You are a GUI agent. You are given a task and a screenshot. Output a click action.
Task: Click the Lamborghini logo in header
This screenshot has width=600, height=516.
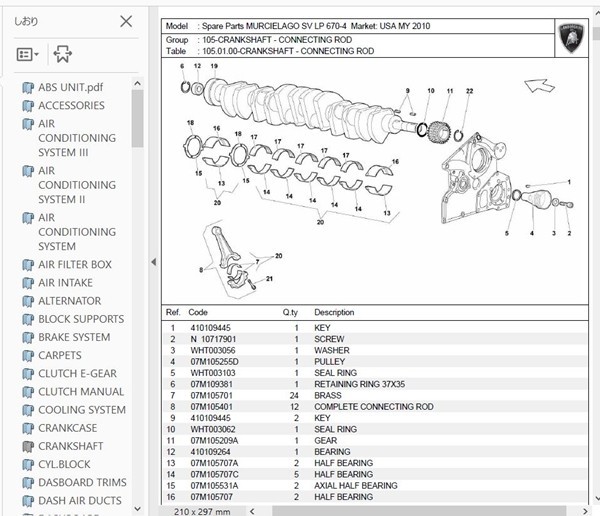click(572, 38)
